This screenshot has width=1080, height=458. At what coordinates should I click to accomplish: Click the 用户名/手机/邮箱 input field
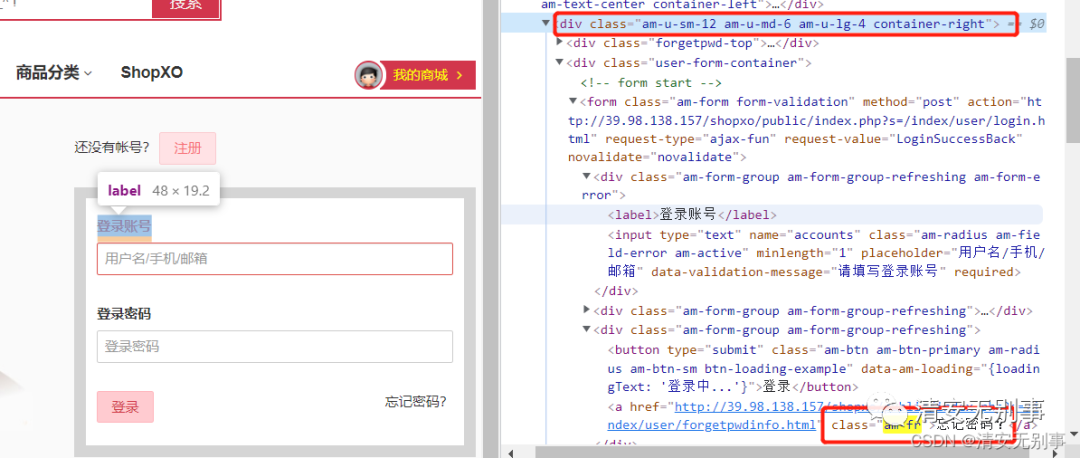[275, 259]
